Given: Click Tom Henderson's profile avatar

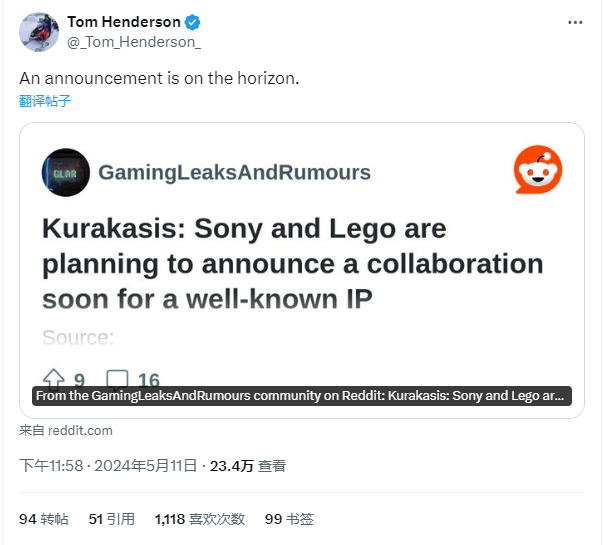Looking at the screenshot, I should click(39, 32).
